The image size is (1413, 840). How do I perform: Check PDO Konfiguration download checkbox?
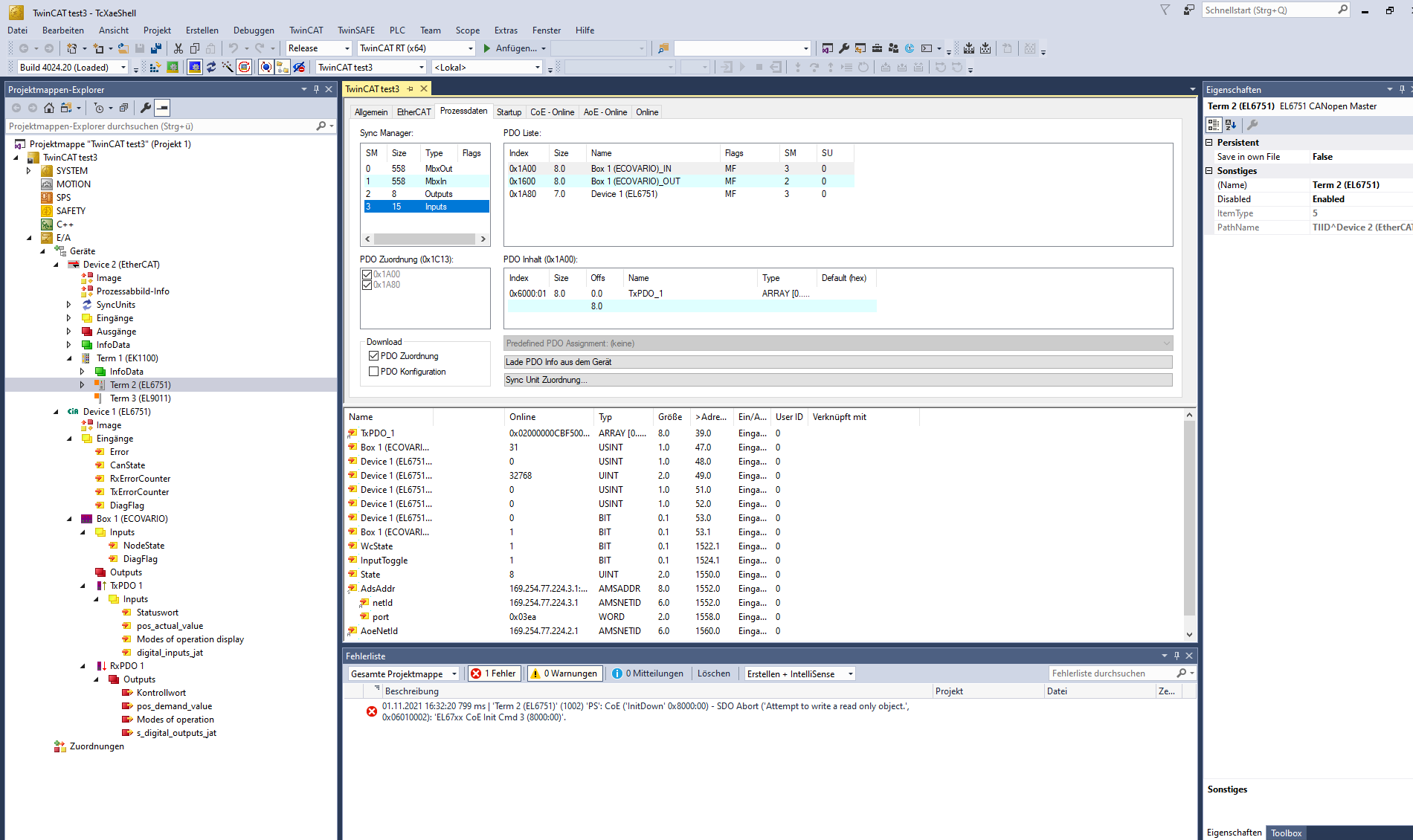point(374,372)
